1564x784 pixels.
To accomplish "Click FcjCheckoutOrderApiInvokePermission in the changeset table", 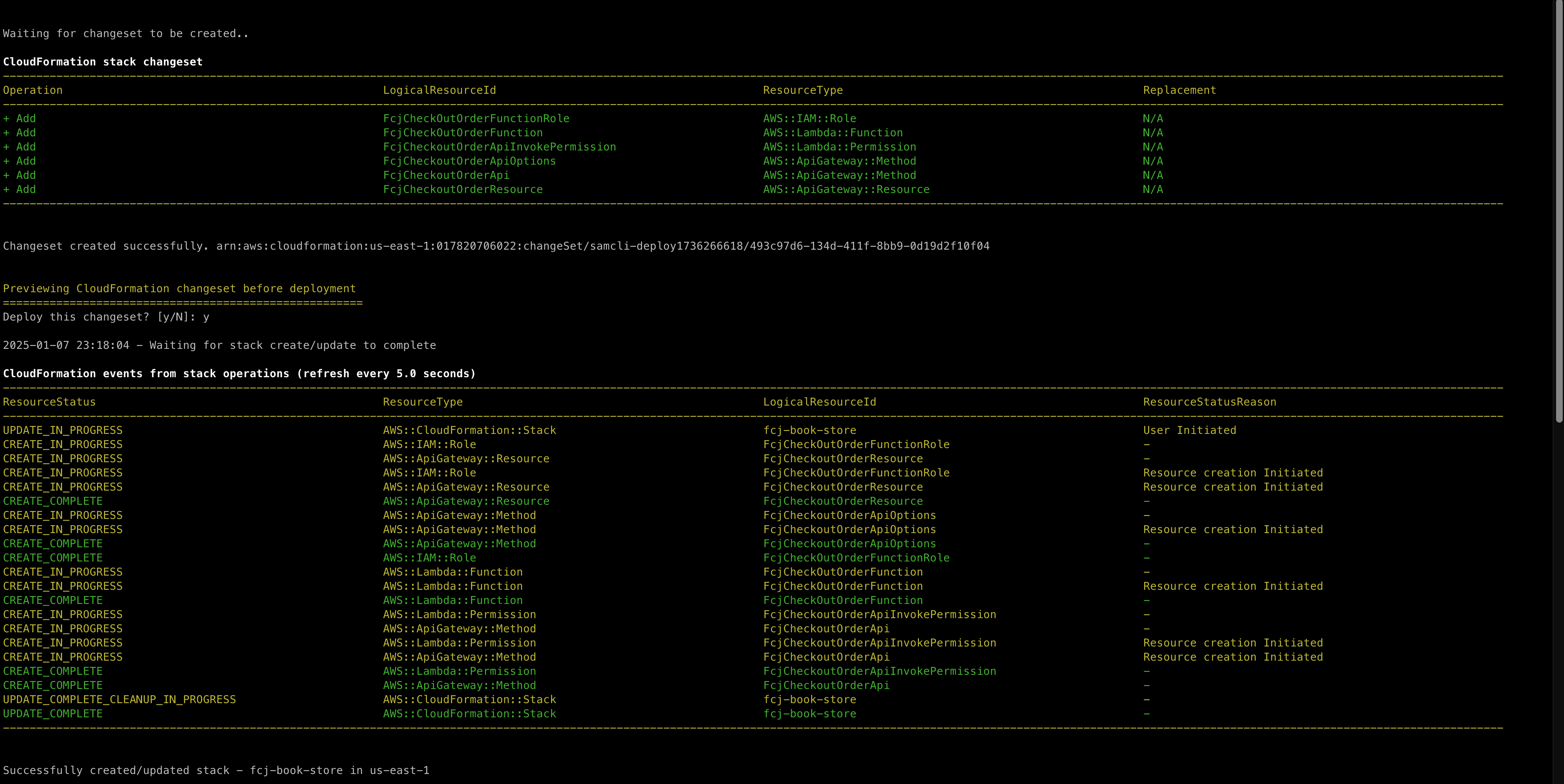I will pos(499,147).
